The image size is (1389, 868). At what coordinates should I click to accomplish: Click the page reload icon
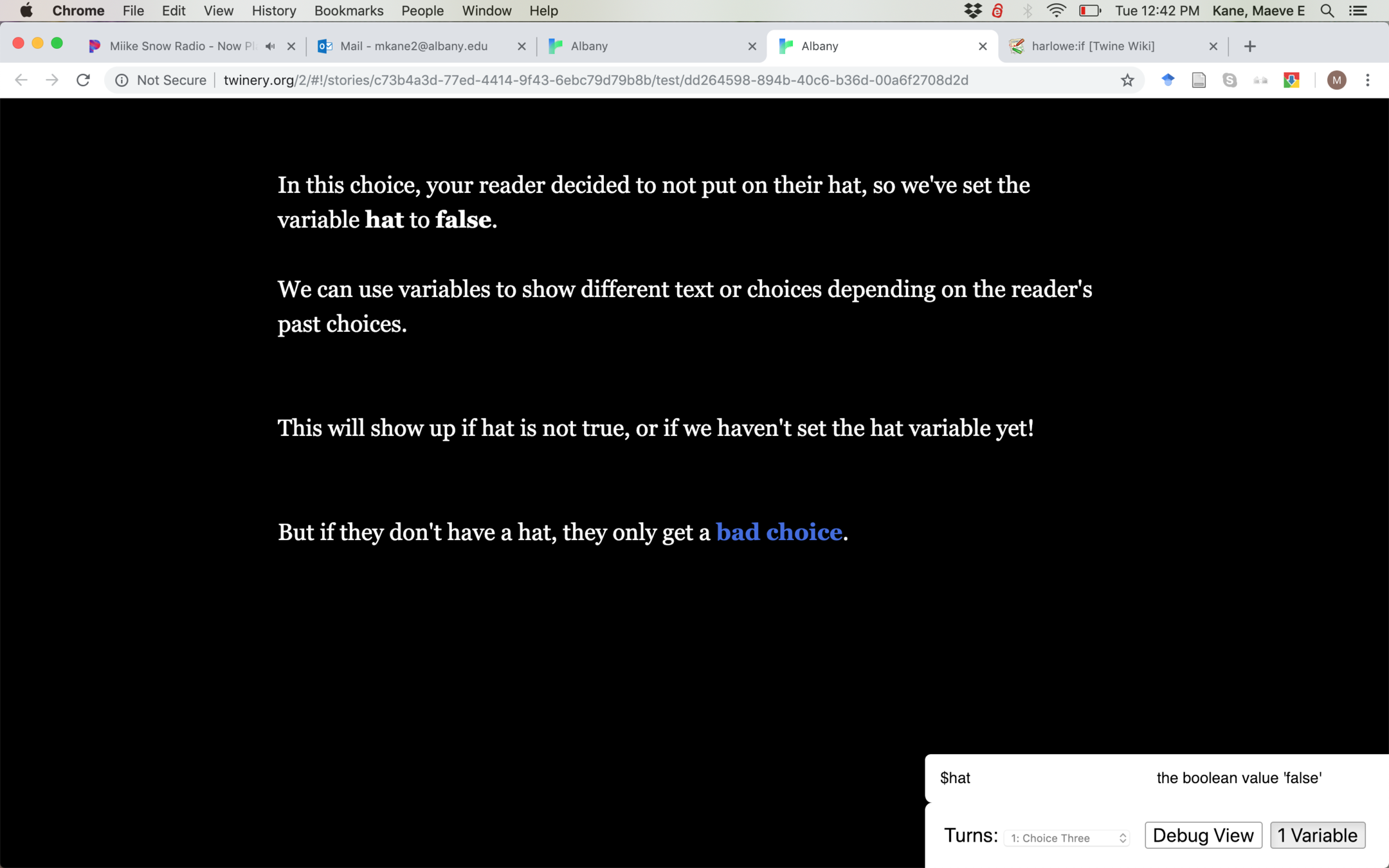(83, 80)
